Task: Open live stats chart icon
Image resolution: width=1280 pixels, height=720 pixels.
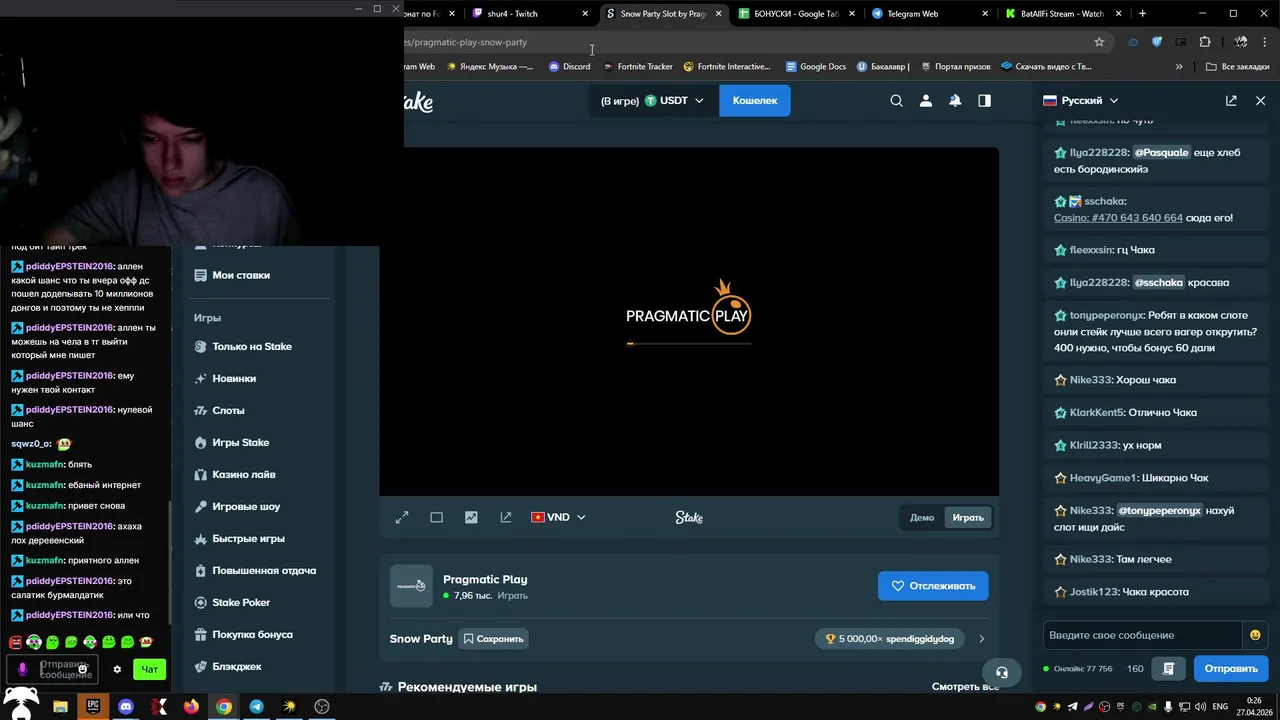Action: click(471, 517)
